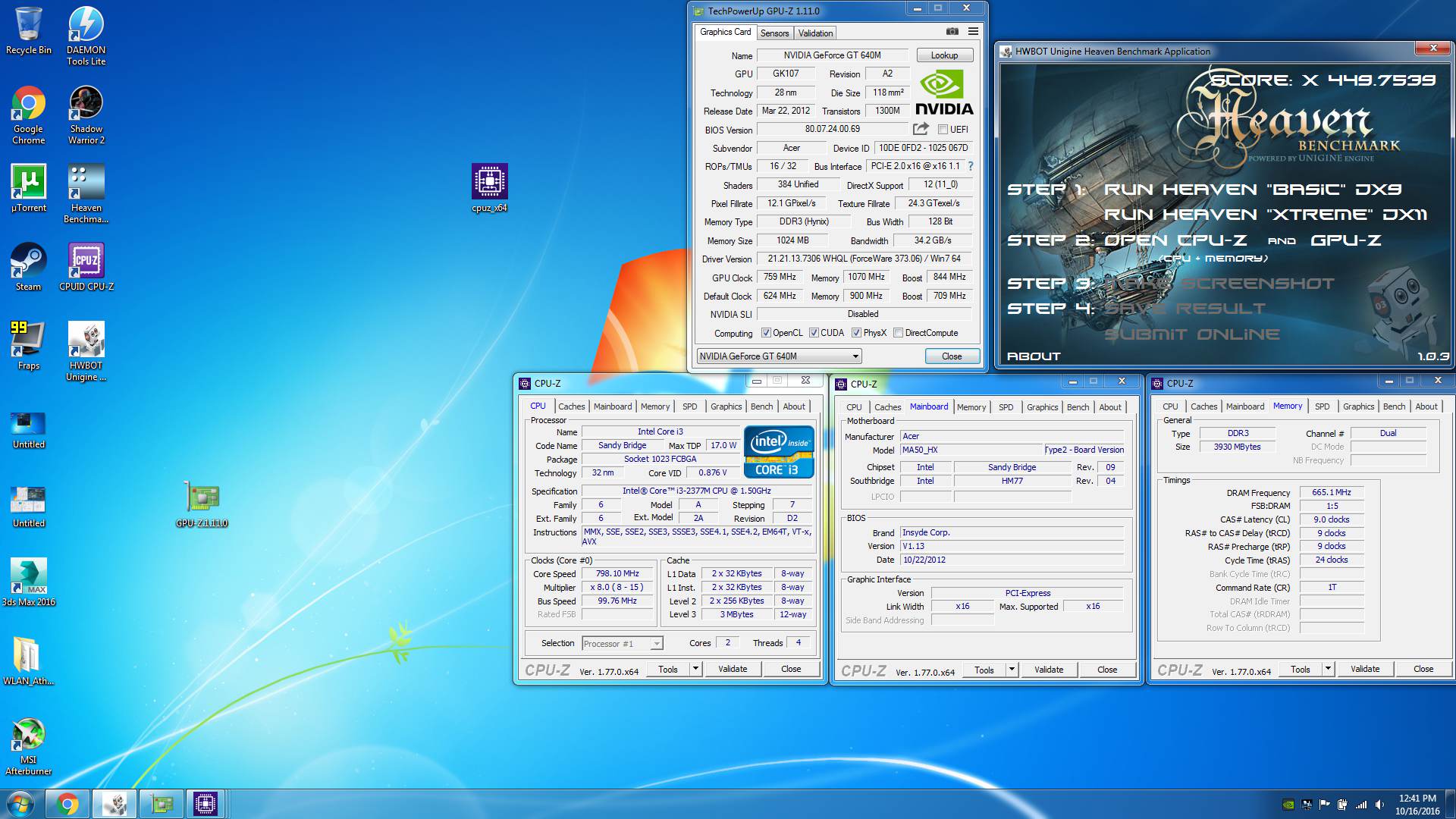Open Bench tab in first CPU-Z window
This screenshot has width=1456, height=819.
[761, 406]
